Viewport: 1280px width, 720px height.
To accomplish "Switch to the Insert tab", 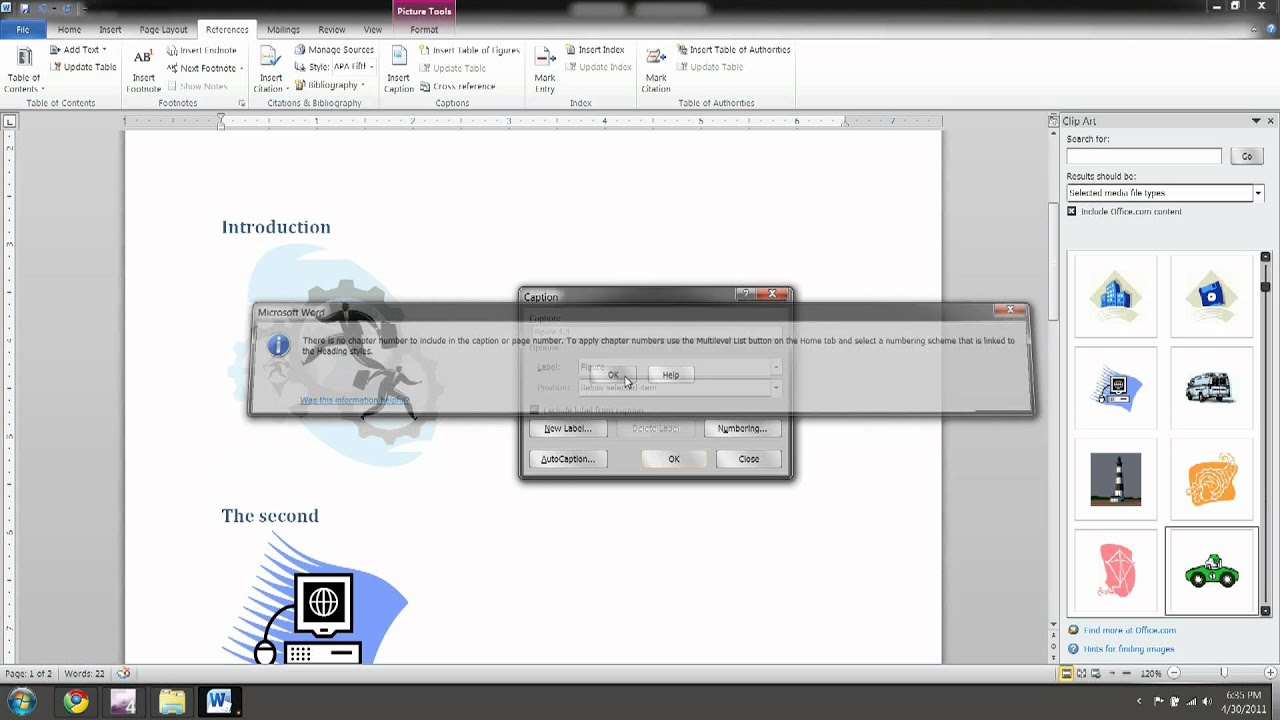I will coord(110,30).
